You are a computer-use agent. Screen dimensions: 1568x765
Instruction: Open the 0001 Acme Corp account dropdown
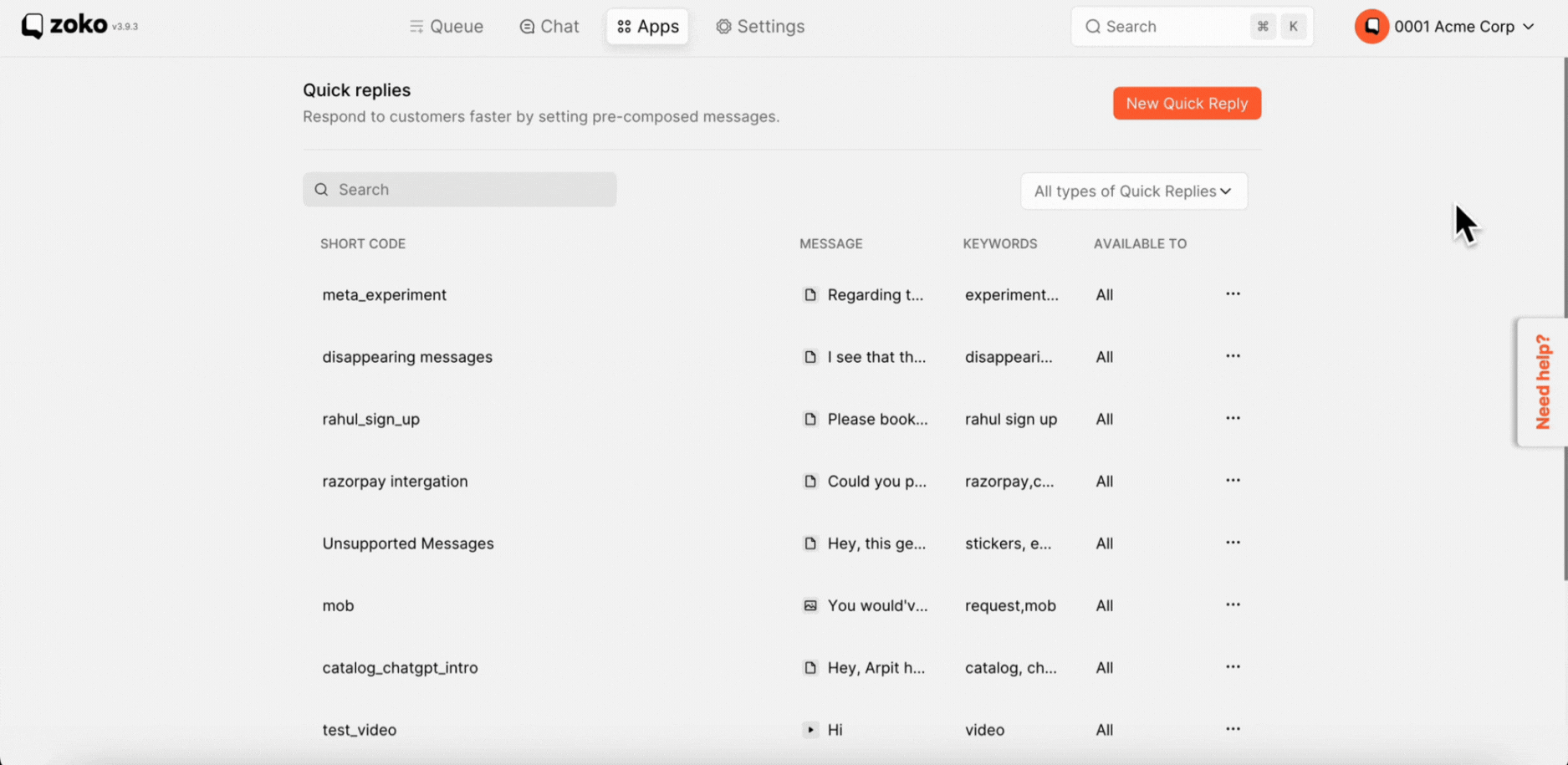point(1463,27)
